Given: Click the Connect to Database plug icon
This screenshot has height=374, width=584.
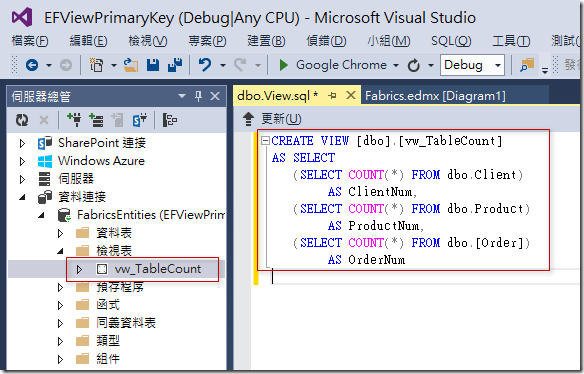Looking at the screenshot, I should 74,120.
